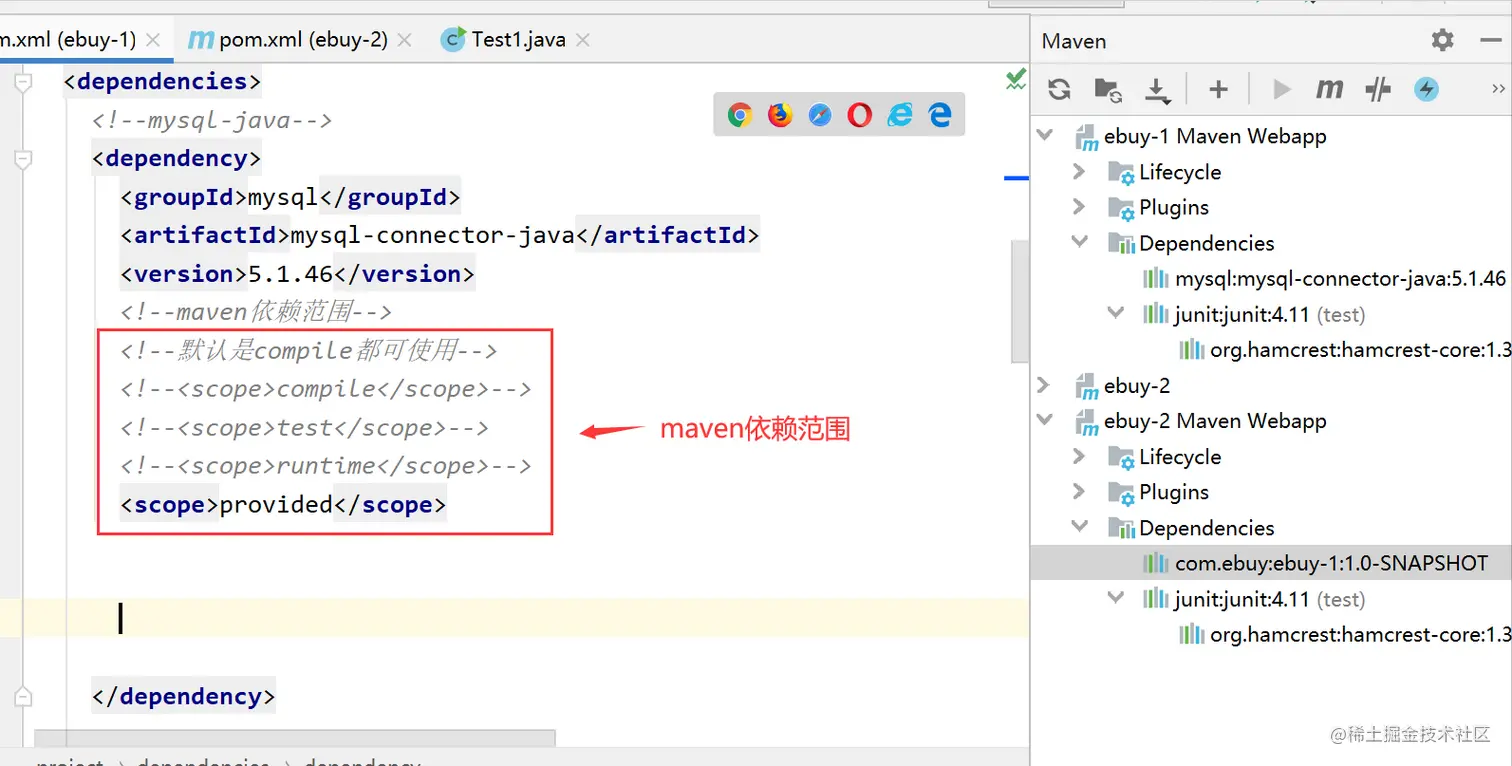
Task: Click the editor horizontal scrollbar thumb
Action: click(295, 738)
